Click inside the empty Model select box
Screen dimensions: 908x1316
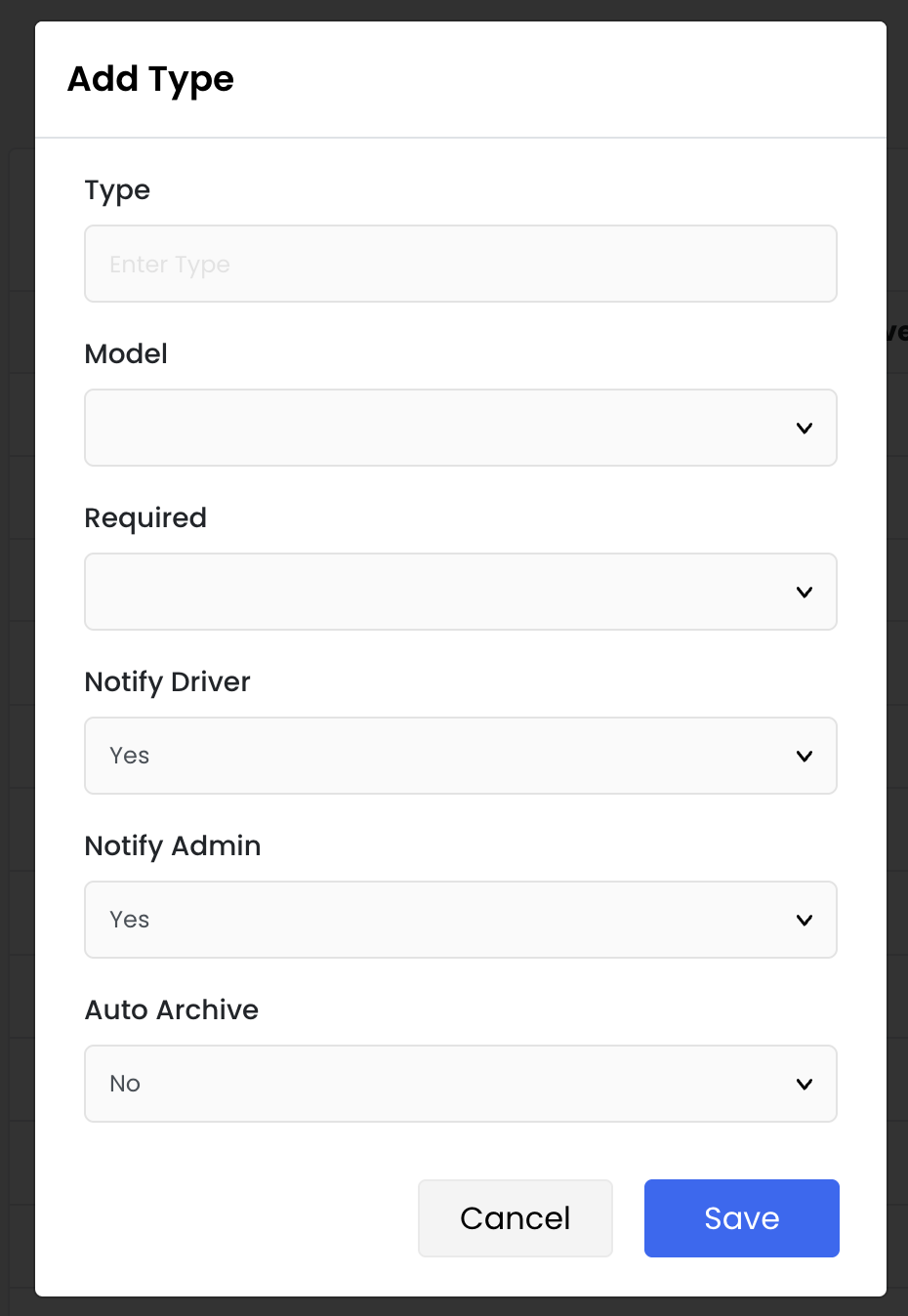point(439,428)
